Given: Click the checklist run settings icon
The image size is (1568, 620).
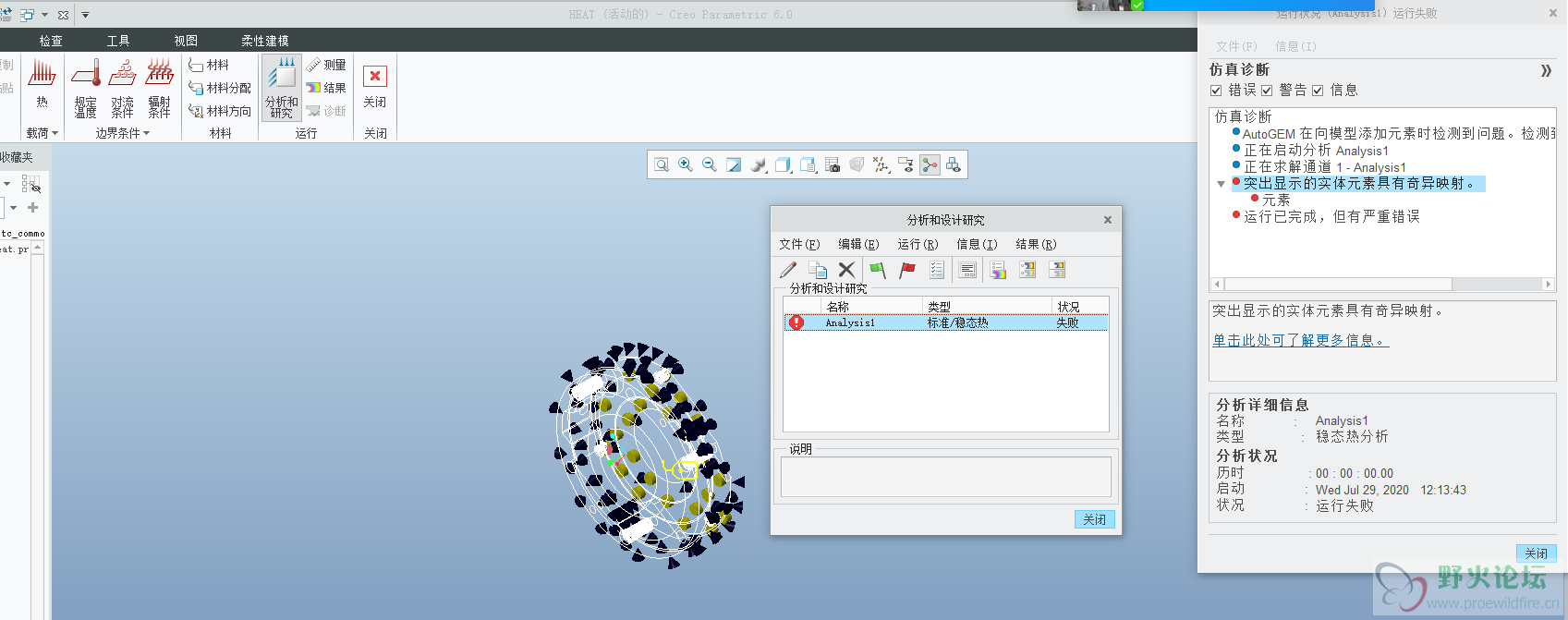Looking at the screenshot, I should click(x=937, y=270).
